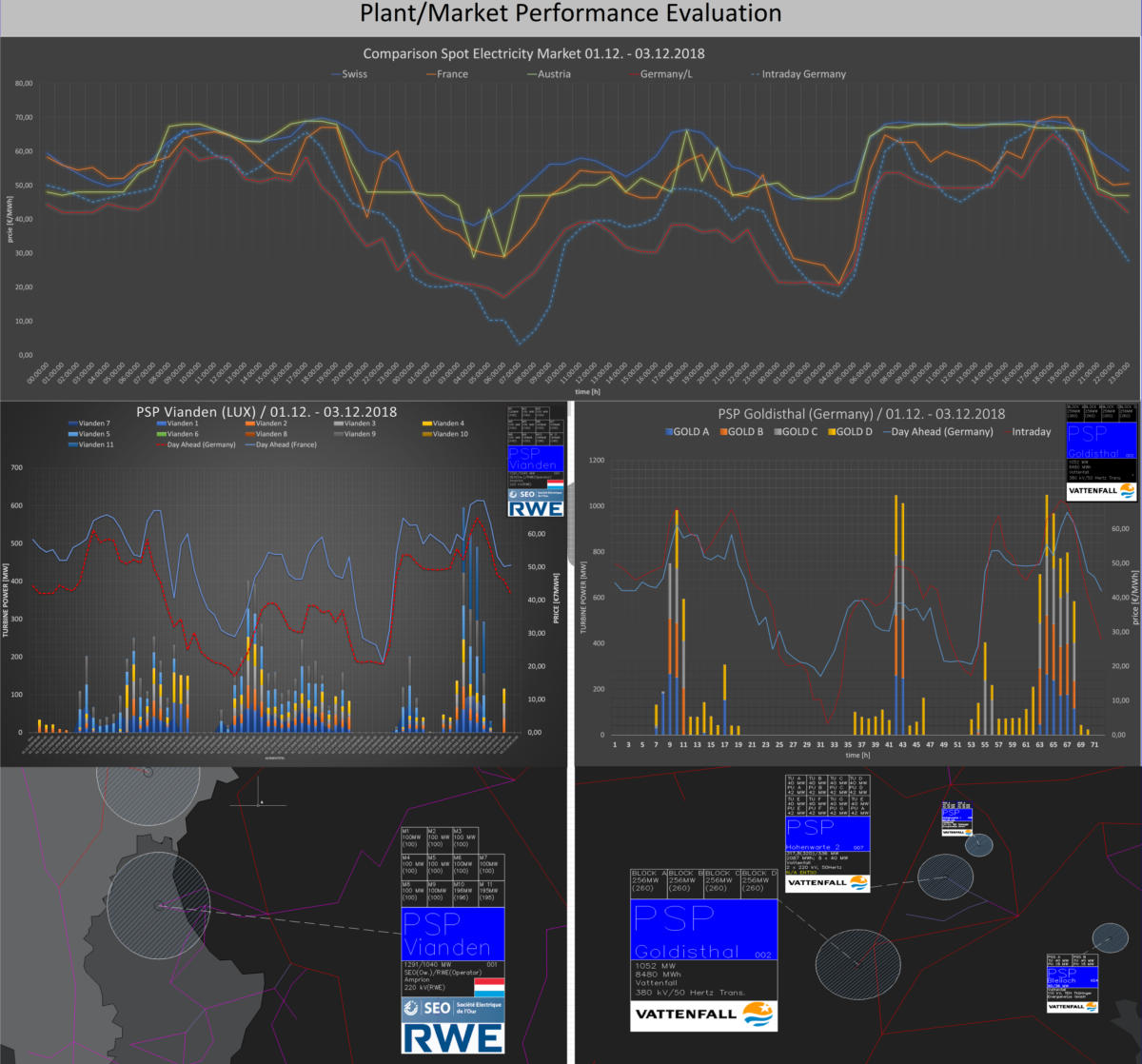Click the PSP Goldisthal (Germany) chart title
This screenshot has width=1142, height=1064.
tap(861, 414)
